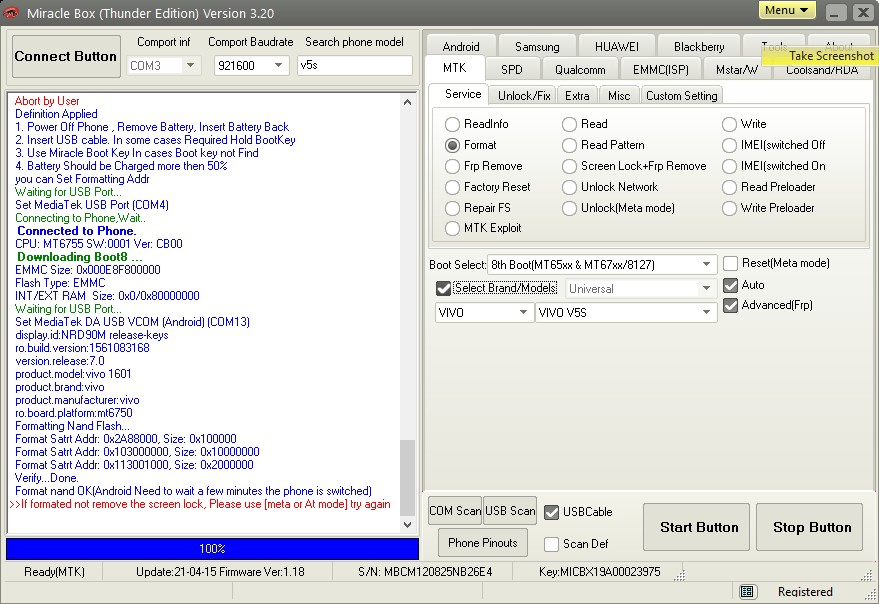
Task: Select the Frp Remove radio option
Action: tap(452, 167)
